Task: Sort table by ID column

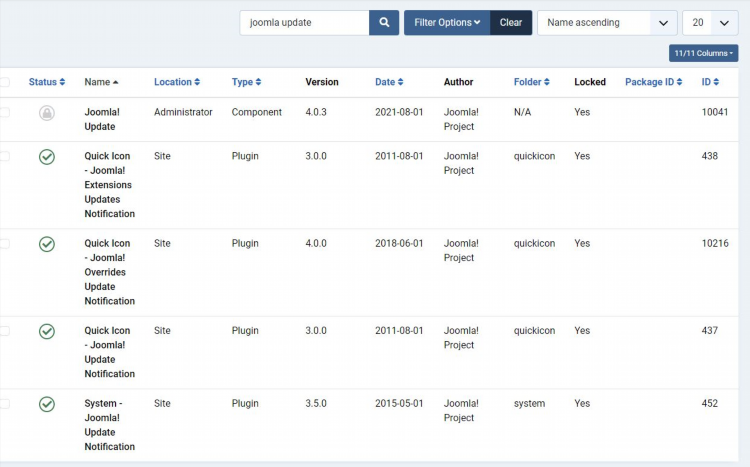Action: coord(710,82)
